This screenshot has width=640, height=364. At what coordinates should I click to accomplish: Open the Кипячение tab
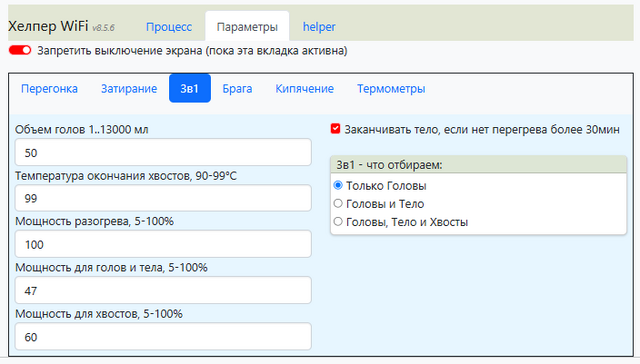[x=304, y=89]
